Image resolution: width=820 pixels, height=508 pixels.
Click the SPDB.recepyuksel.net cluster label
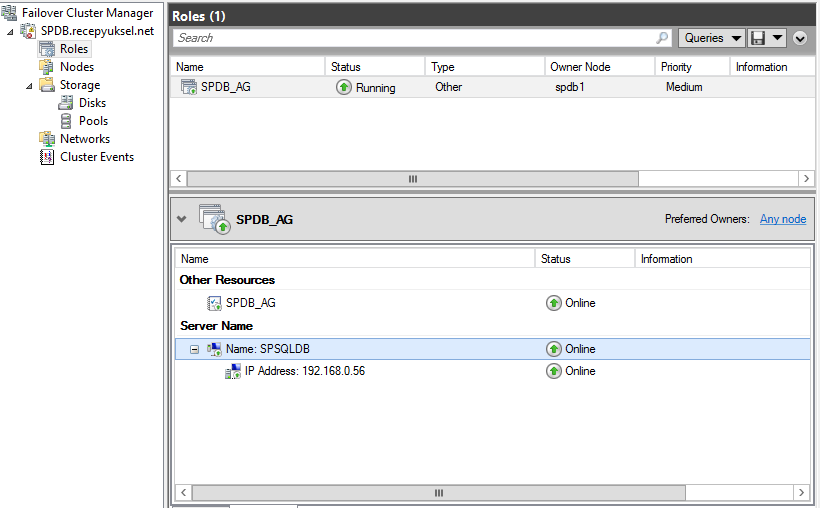click(97, 31)
